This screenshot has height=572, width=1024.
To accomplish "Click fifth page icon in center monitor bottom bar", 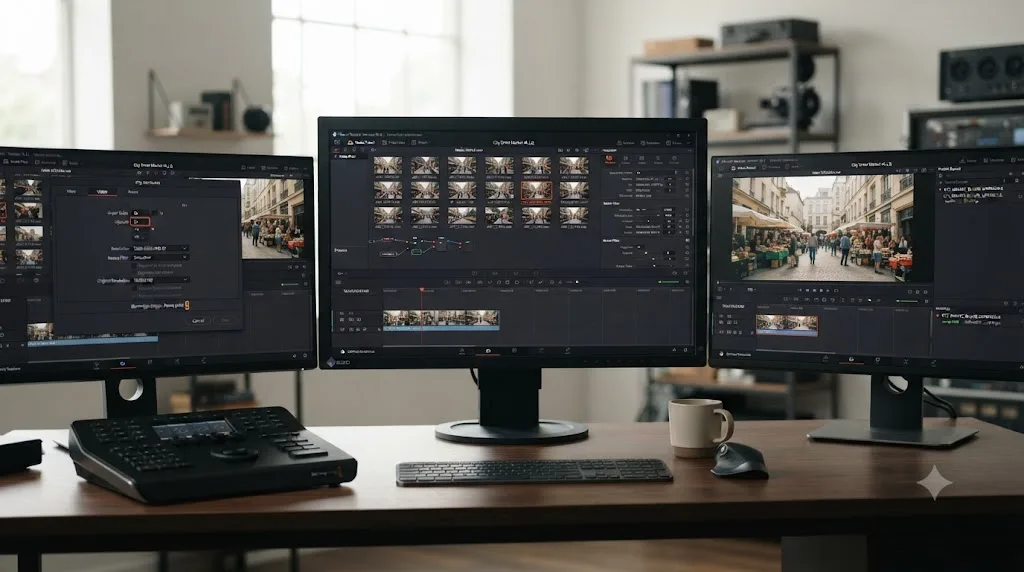I will coord(568,351).
